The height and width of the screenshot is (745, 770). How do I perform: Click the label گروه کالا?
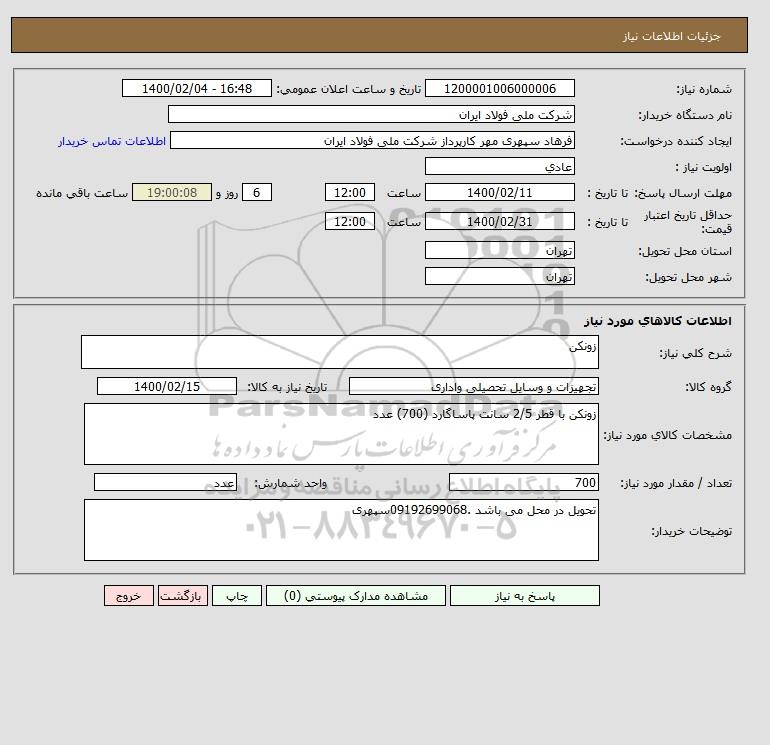coord(709,387)
